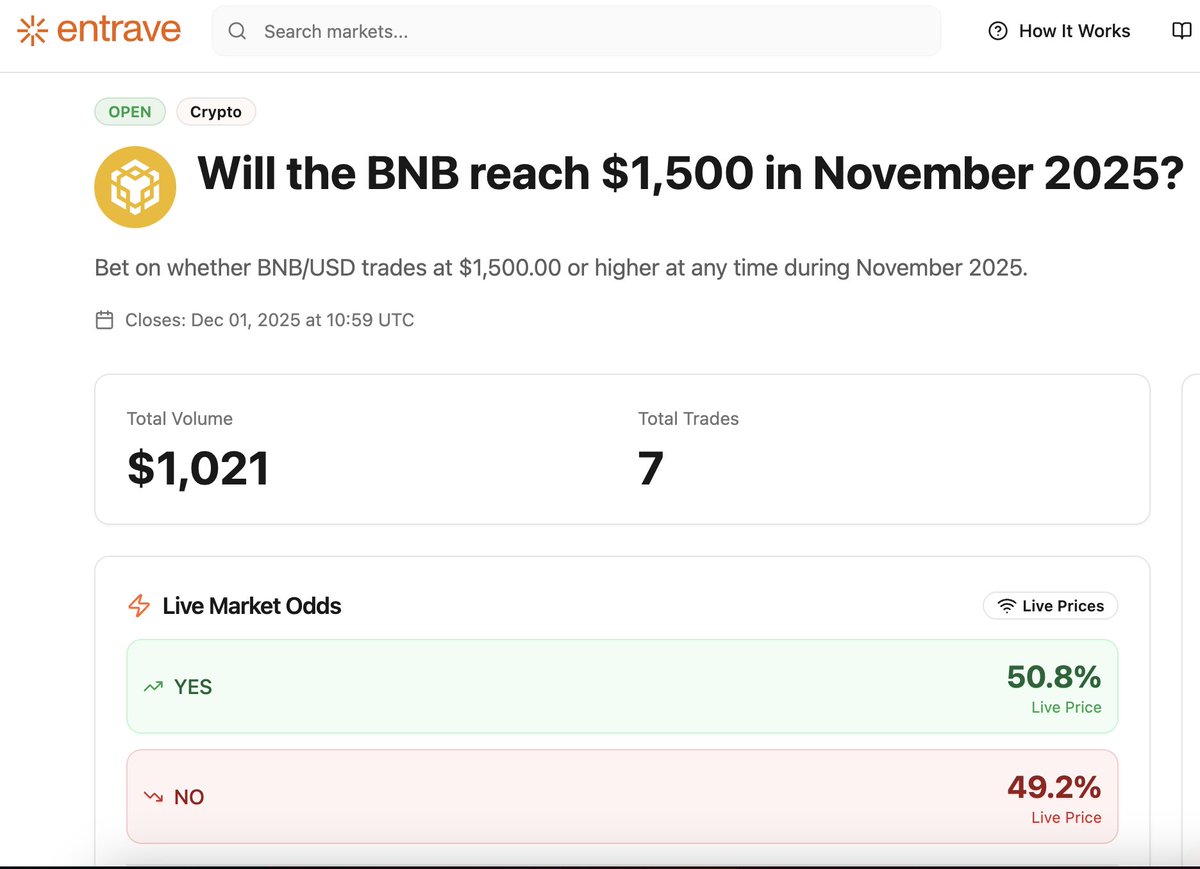Click the wifi icon in Live Prices badge
Viewport: 1200px width, 869px height.
(x=1006, y=606)
